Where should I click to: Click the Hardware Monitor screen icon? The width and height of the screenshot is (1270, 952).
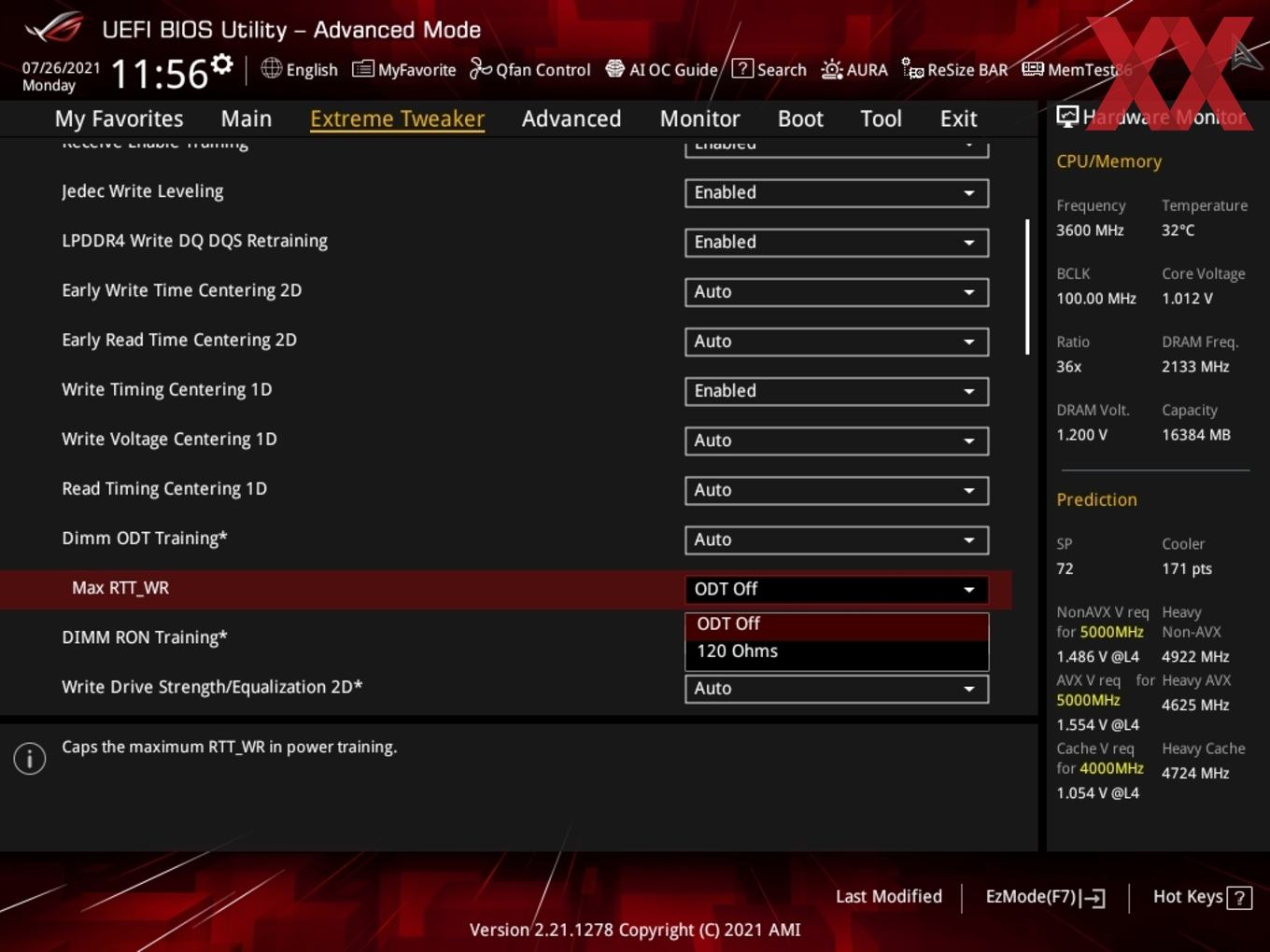1066,117
